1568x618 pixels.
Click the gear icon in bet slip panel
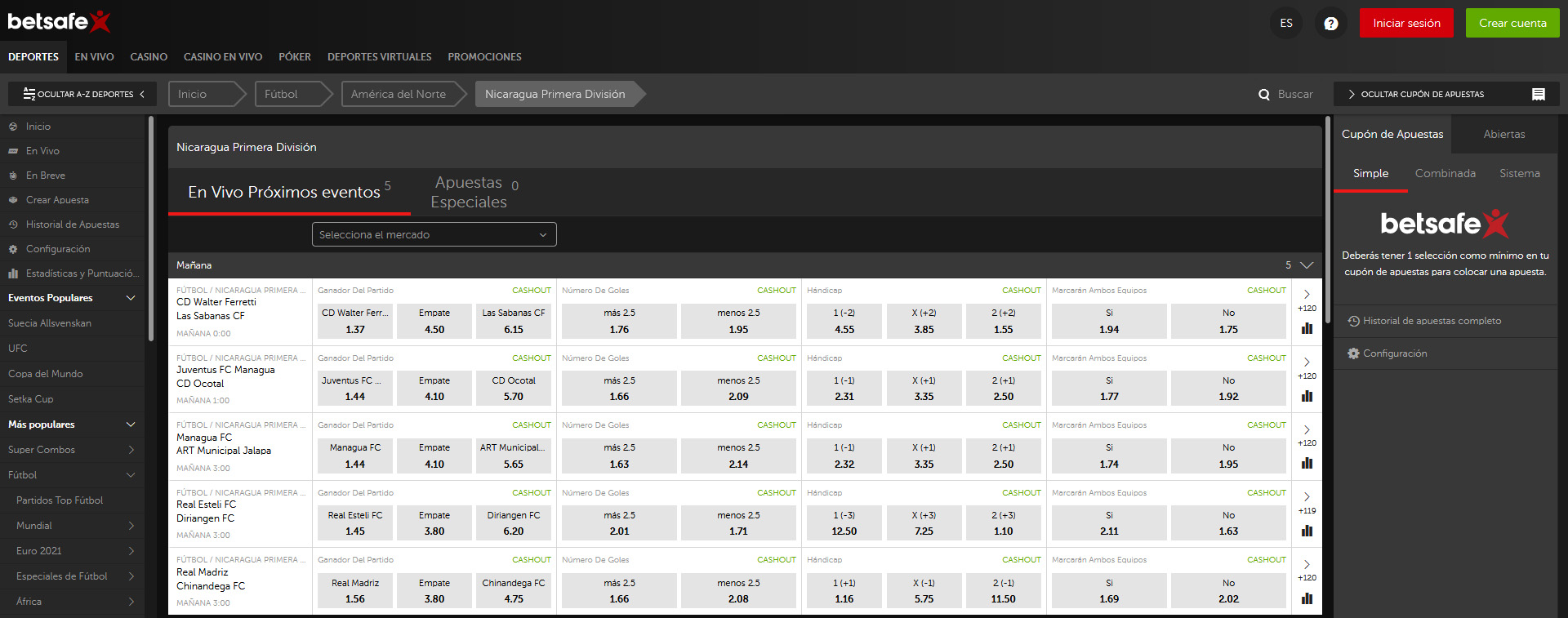pyautogui.click(x=1353, y=353)
